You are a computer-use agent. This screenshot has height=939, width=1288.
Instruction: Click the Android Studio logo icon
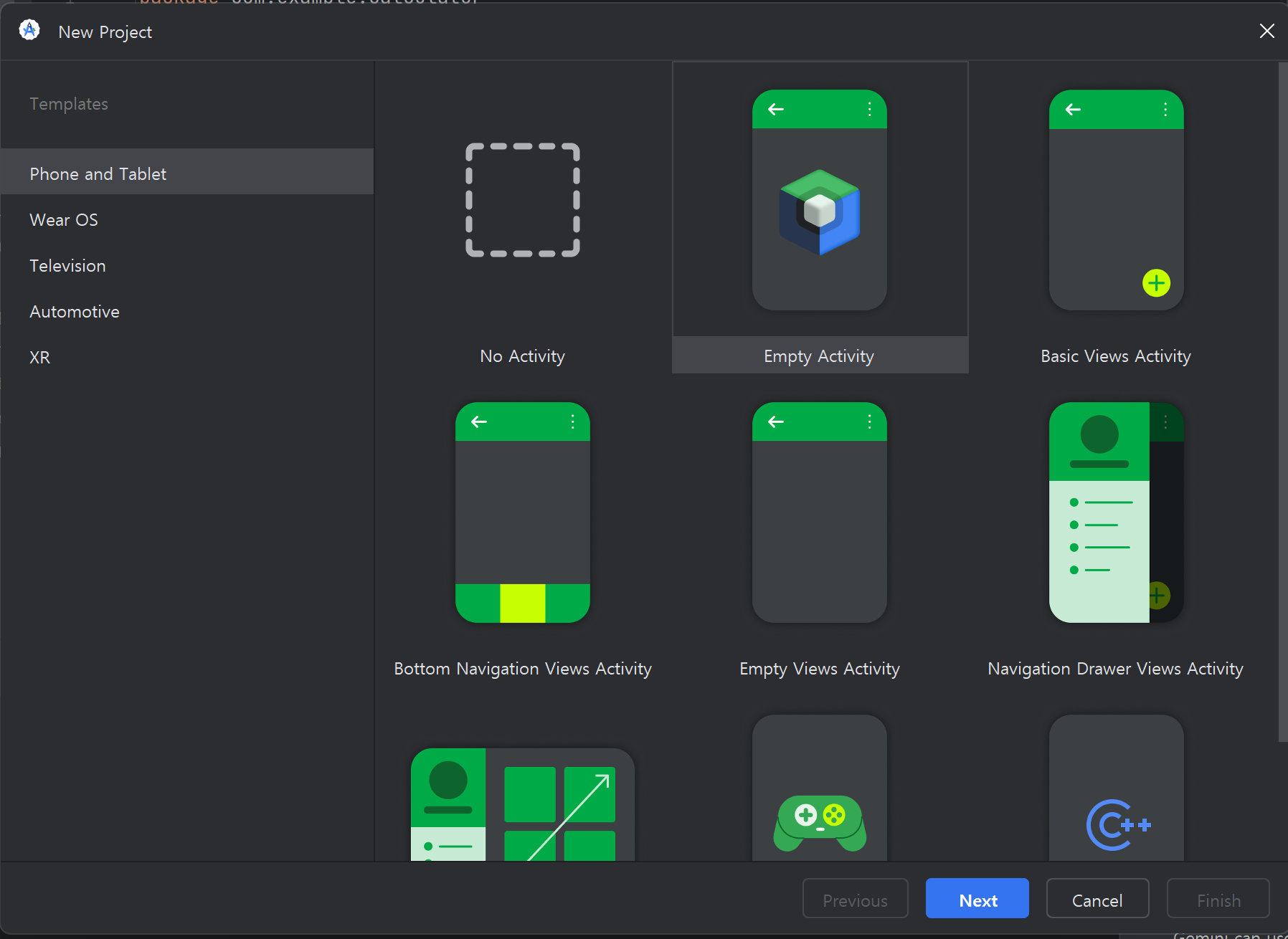click(29, 31)
